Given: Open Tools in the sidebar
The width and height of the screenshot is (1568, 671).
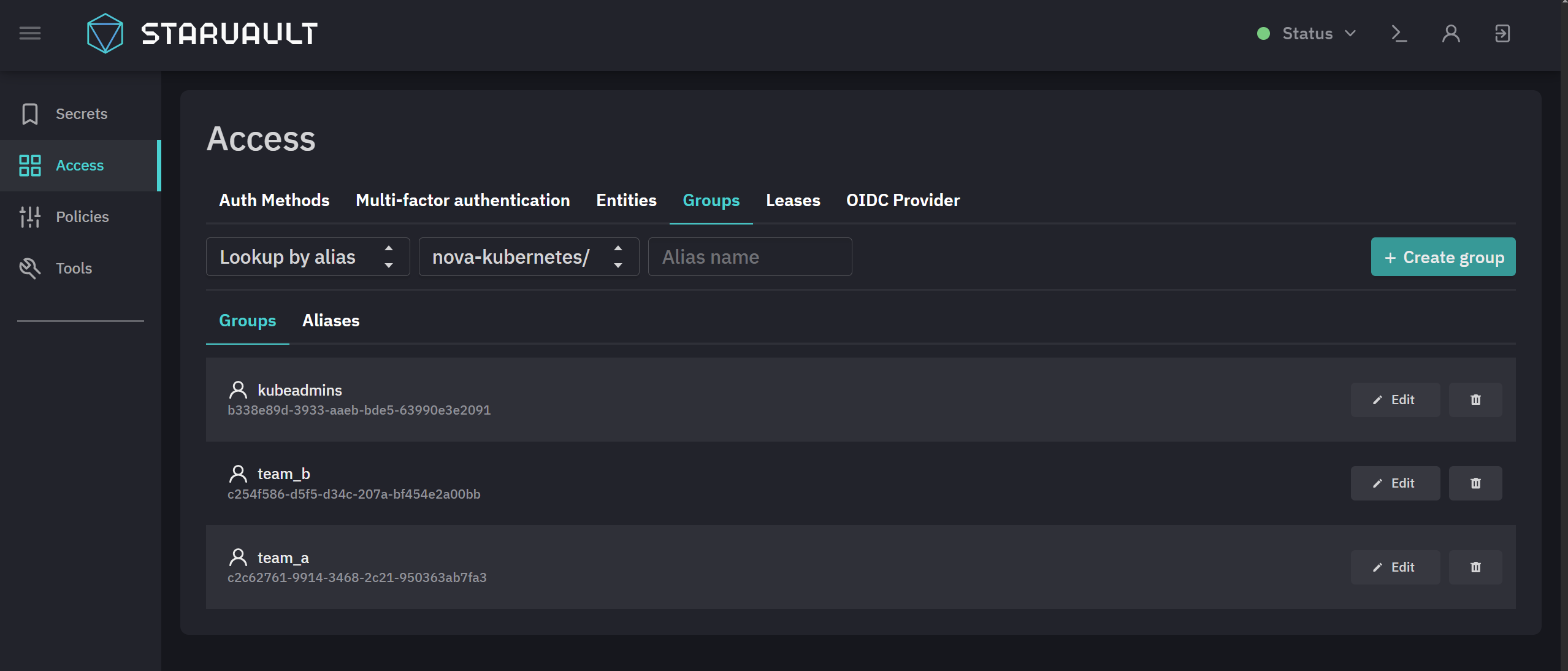Looking at the screenshot, I should (80, 269).
